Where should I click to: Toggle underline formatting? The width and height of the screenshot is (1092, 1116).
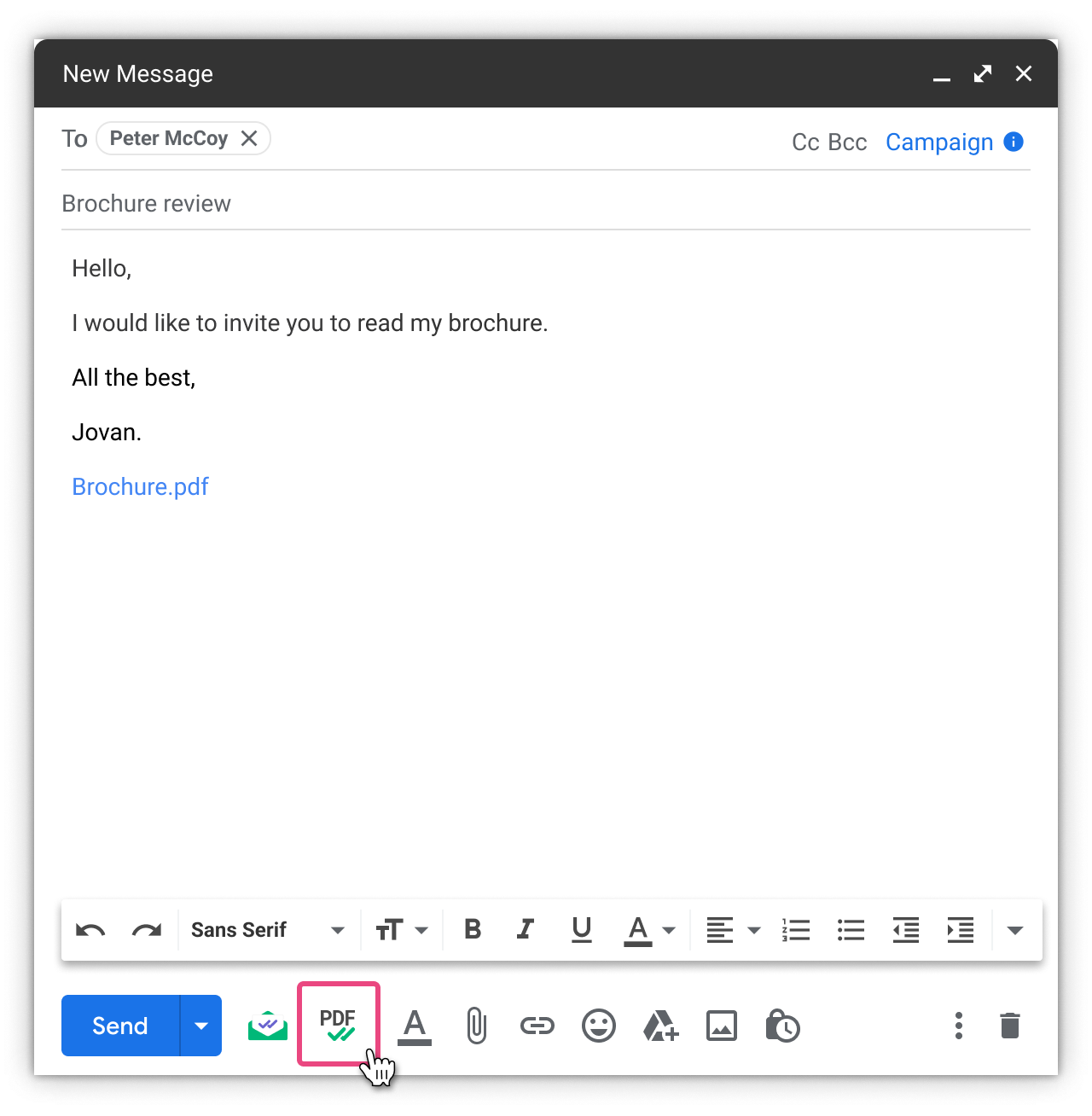point(582,929)
